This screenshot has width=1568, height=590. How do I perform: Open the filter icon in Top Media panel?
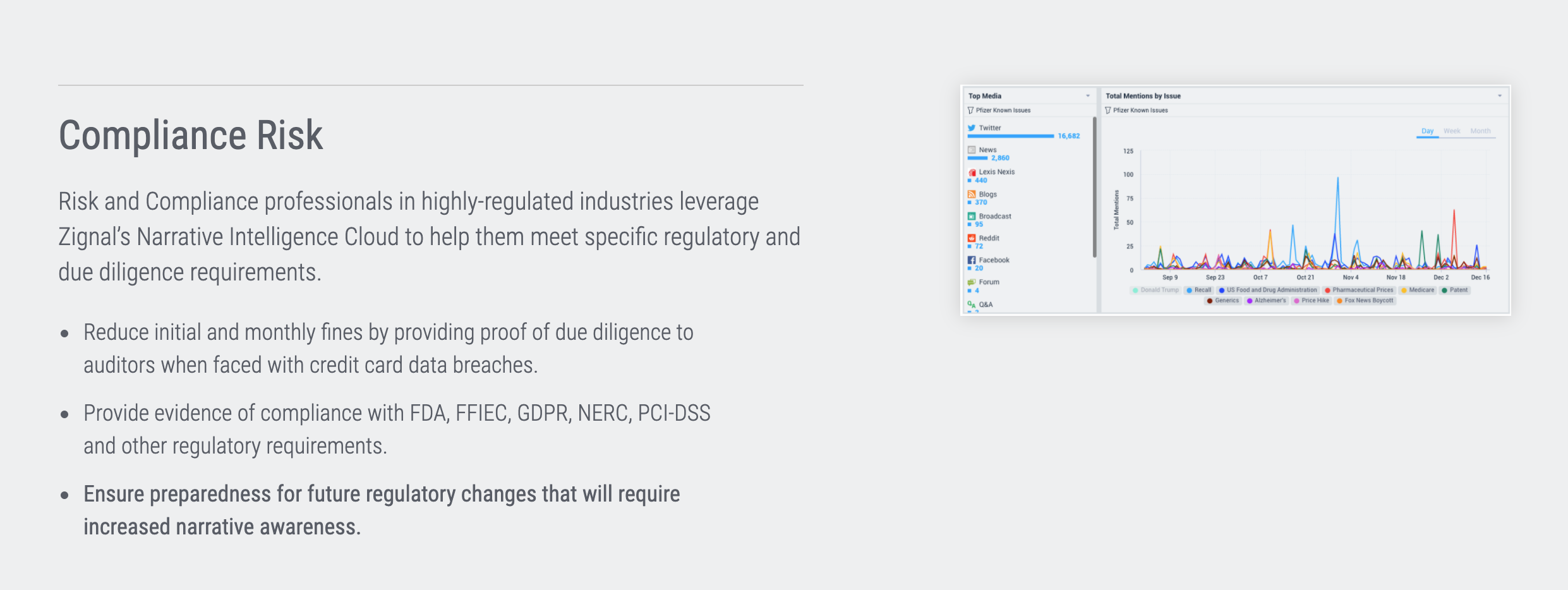[970, 110]
